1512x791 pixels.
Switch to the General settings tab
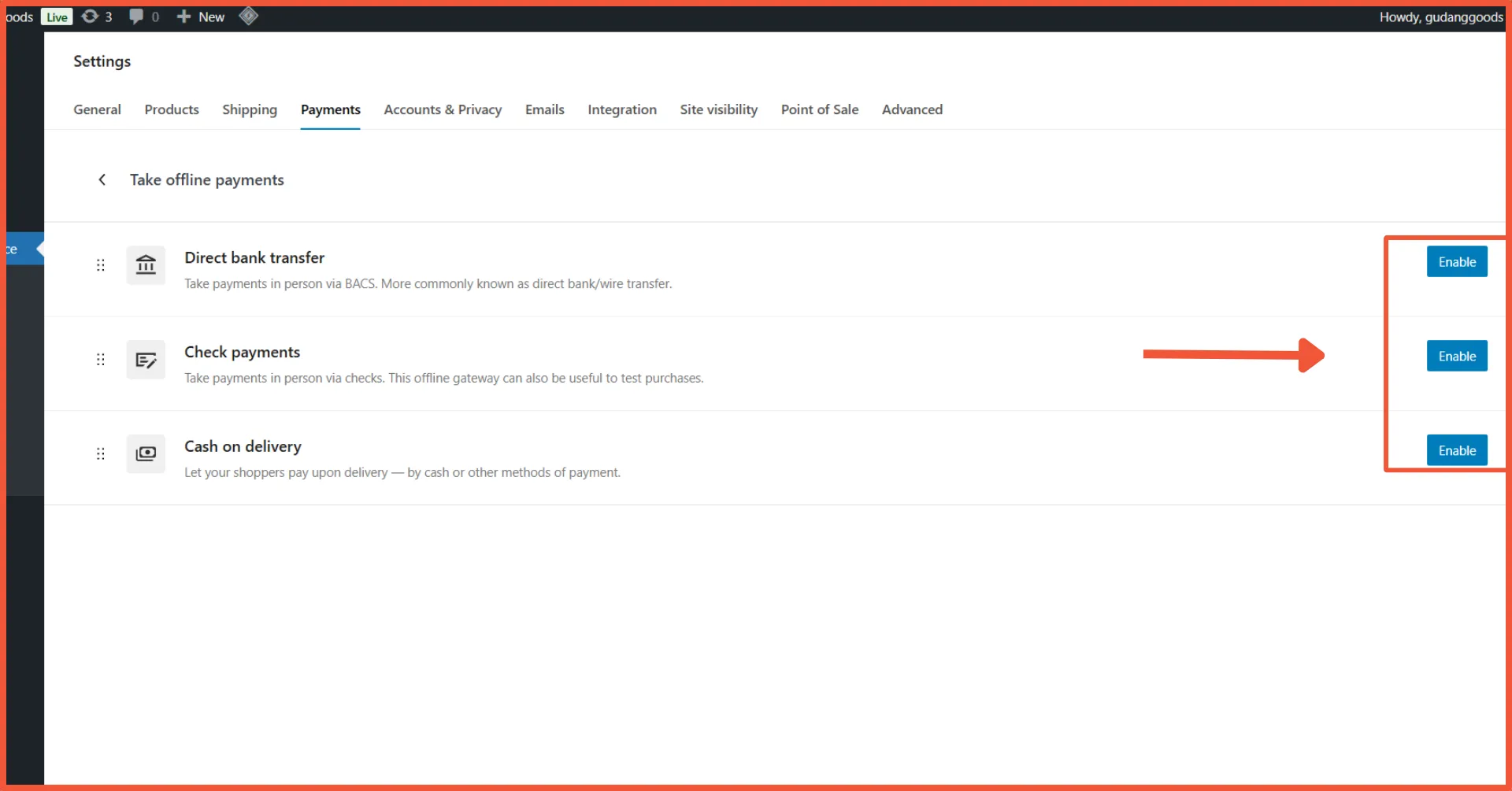click(x=97, y=109)
